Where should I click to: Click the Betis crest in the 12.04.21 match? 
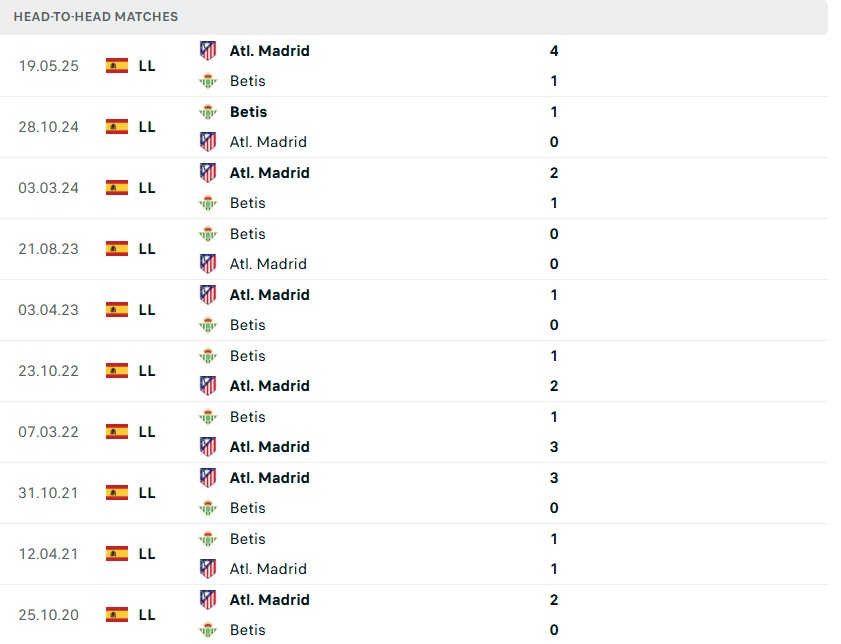click(208, 539)
